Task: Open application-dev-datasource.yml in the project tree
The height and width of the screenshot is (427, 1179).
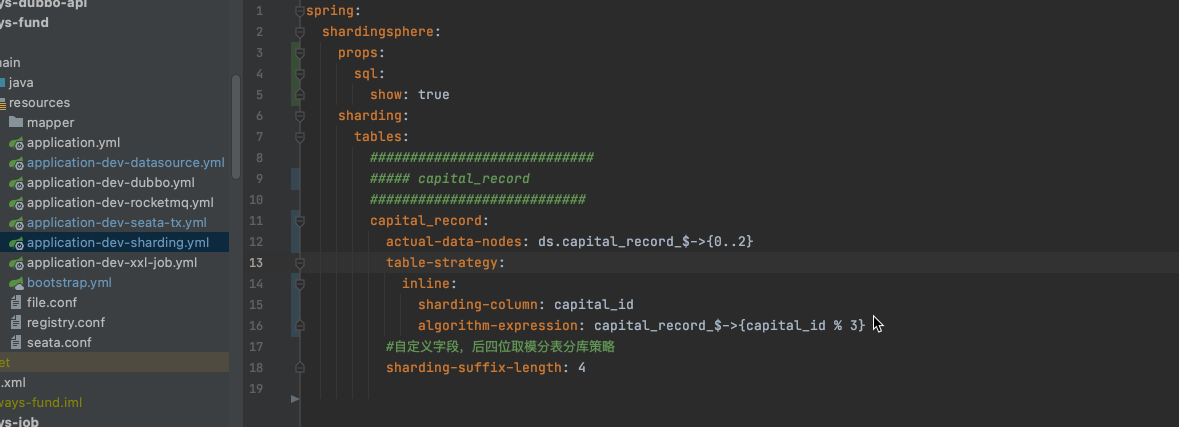Action: [126, 162]
